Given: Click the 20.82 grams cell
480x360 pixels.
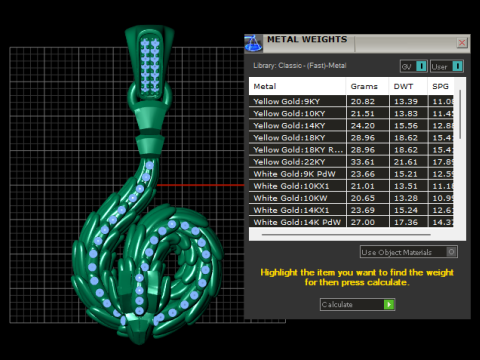Looking at the screenshot, I should 367,101.
